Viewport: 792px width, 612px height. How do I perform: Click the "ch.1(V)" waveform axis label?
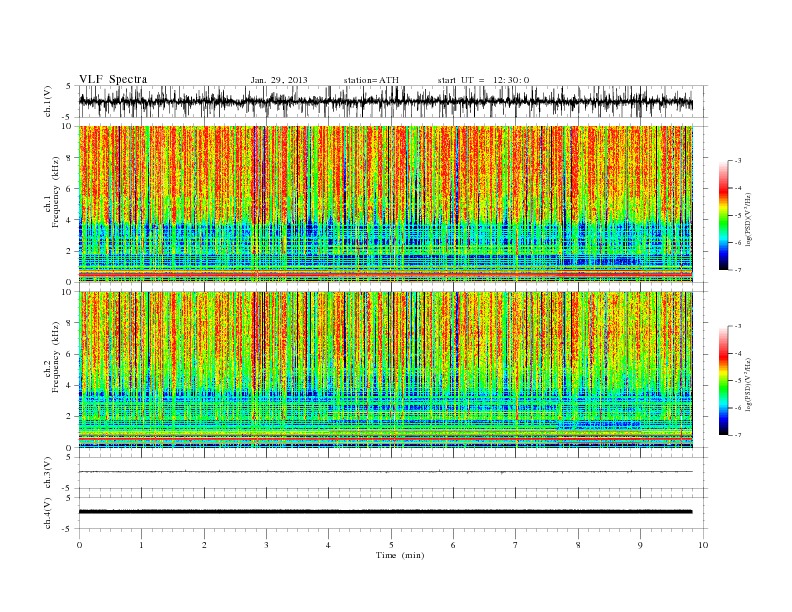48,101
